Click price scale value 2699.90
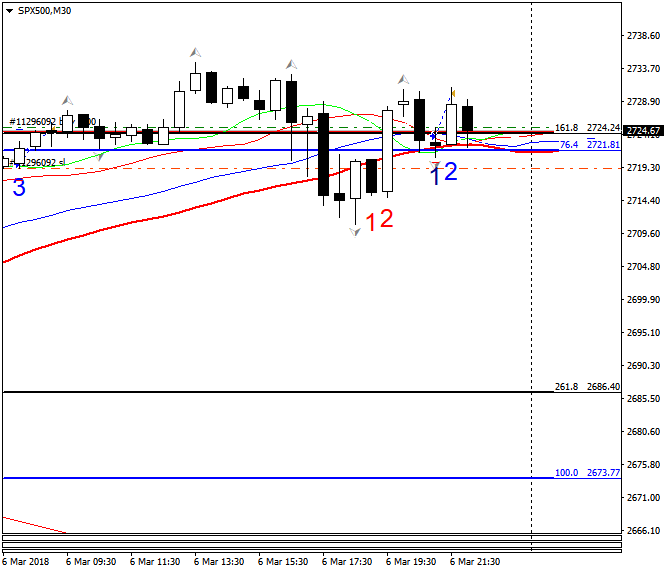This screenshot has width=664, height=573. click(x=643, y=300)
